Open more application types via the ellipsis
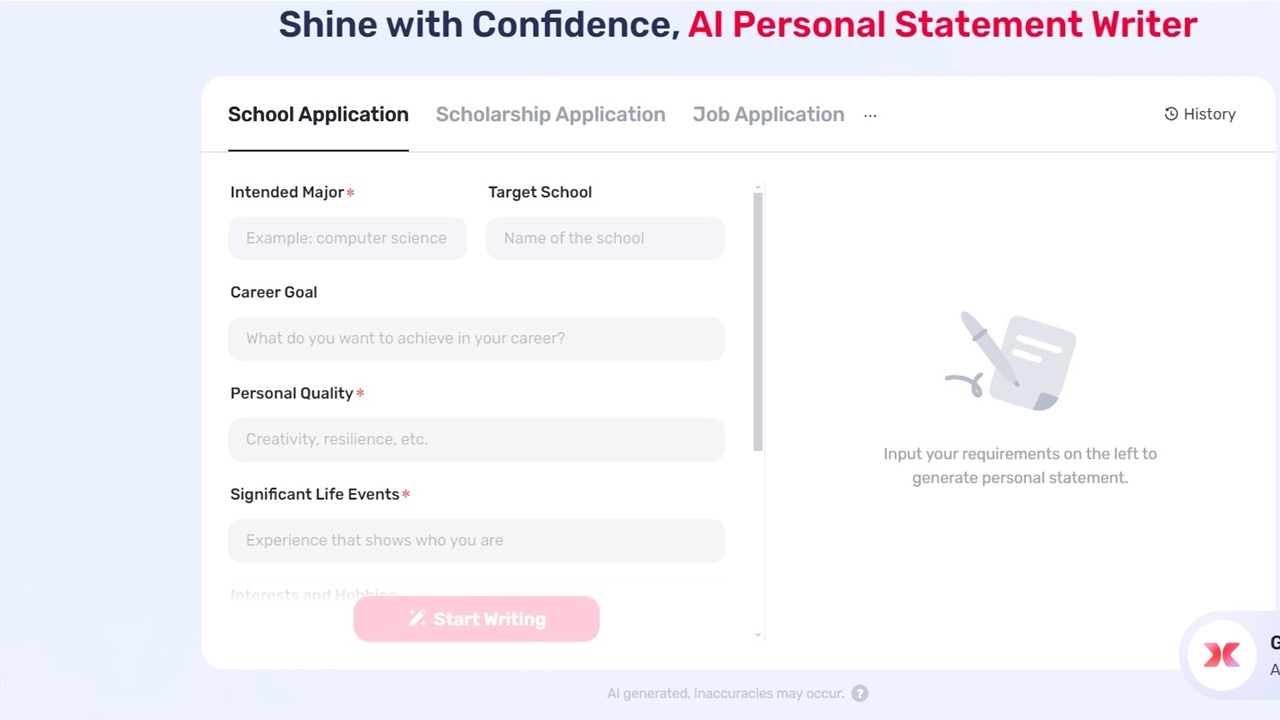Screen dimensions: 1280x720 click(x=869, y=114)
